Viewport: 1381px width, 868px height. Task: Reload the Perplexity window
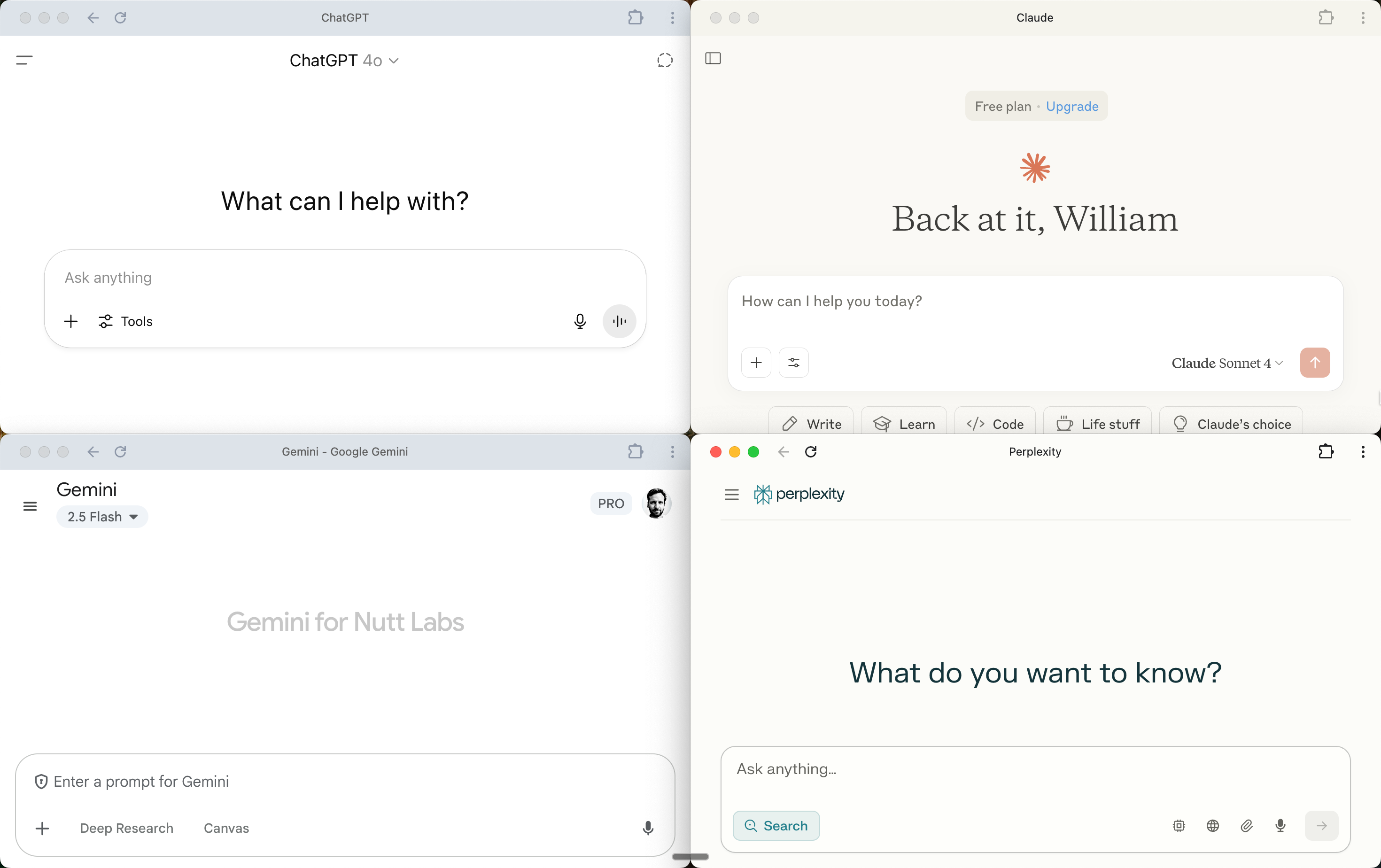pos(811,452)
